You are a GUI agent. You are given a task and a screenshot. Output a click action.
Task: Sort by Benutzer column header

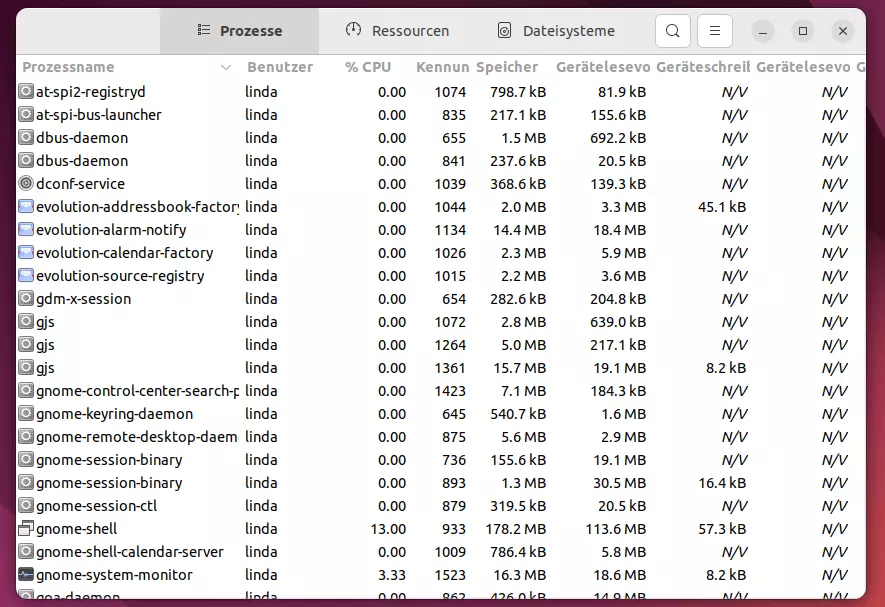click(x=280, y=67)
